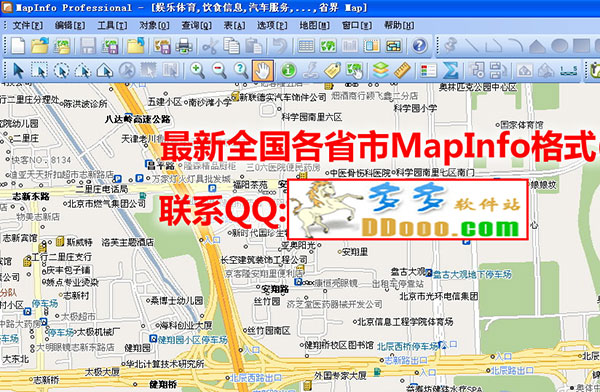Select the Boundary Select tool
Viewport: 600px width, 392px height.
click(x=104, y=70)
